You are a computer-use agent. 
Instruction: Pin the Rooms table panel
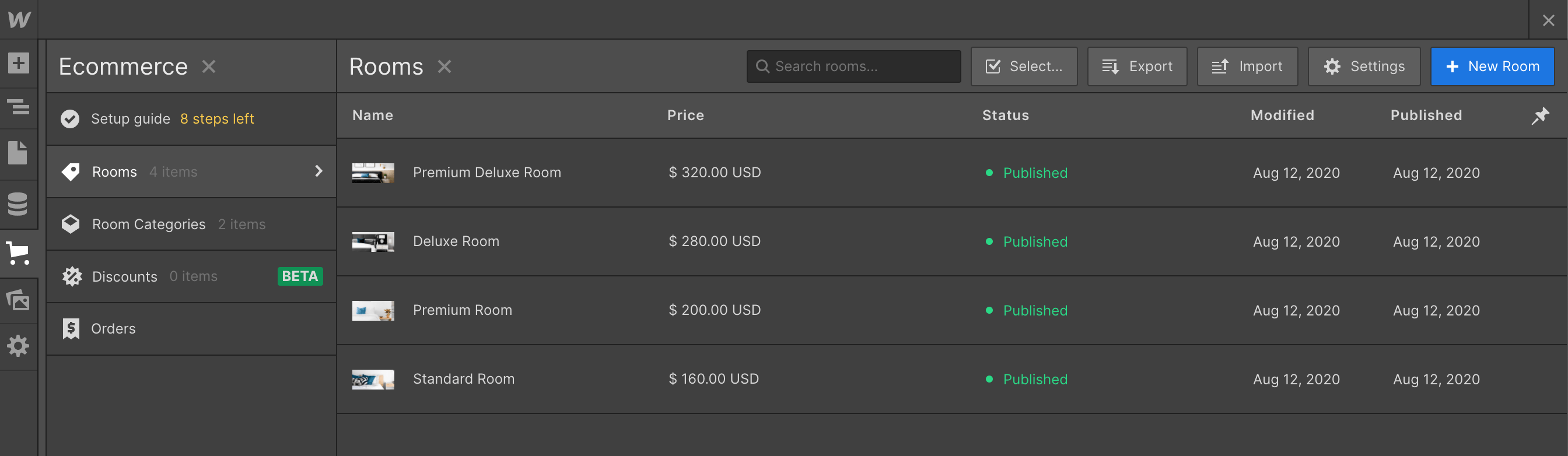[x=1540, y=115]
